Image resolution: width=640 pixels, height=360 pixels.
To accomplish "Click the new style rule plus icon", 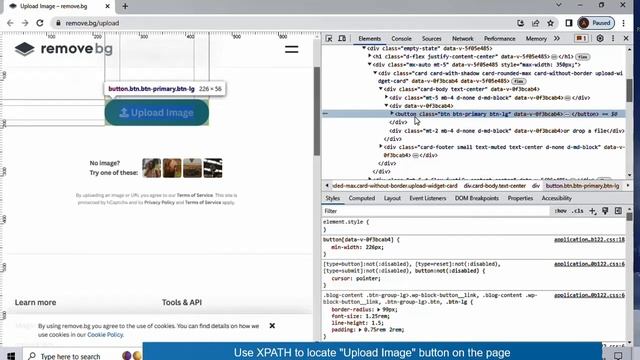I will pos(593,211).
